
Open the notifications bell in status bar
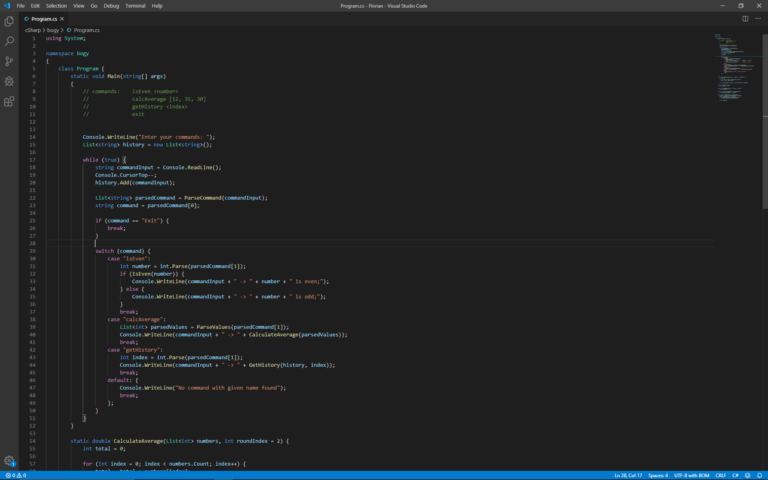[x=759, y=475]
